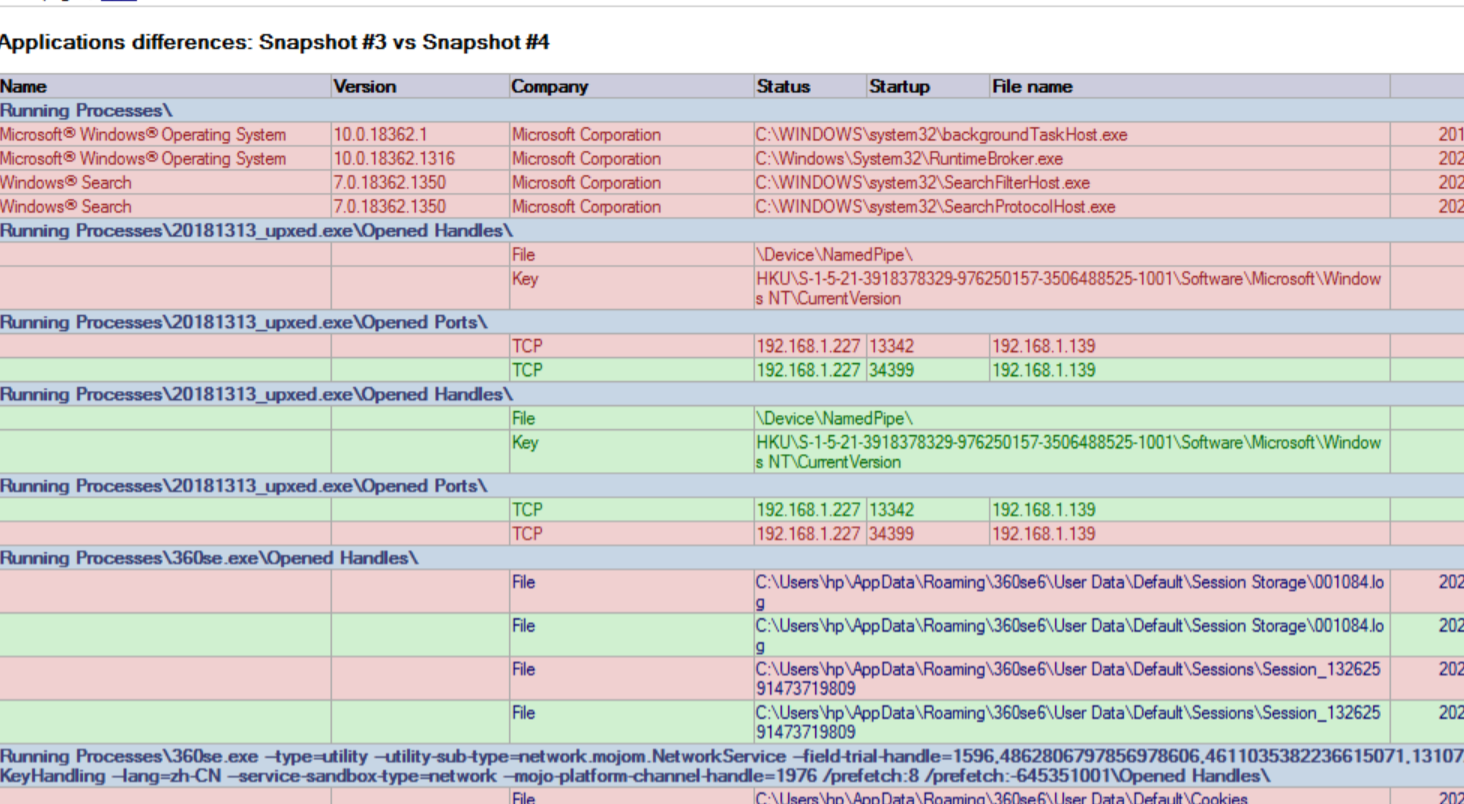Click the 'Company' column header
The image size is (1464, 804).
pyautogui.click(x=550, y=86)
